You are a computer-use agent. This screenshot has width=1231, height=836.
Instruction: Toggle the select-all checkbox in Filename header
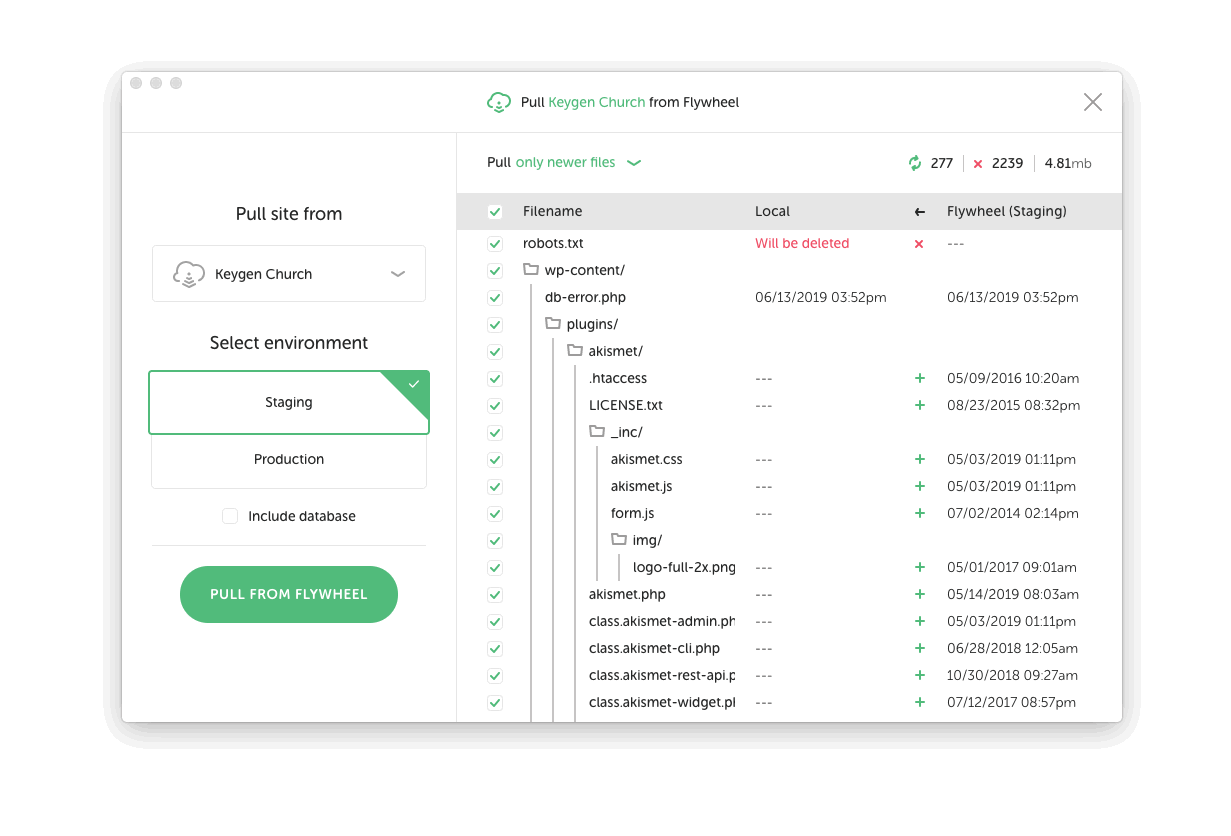(x=495, y=212)
